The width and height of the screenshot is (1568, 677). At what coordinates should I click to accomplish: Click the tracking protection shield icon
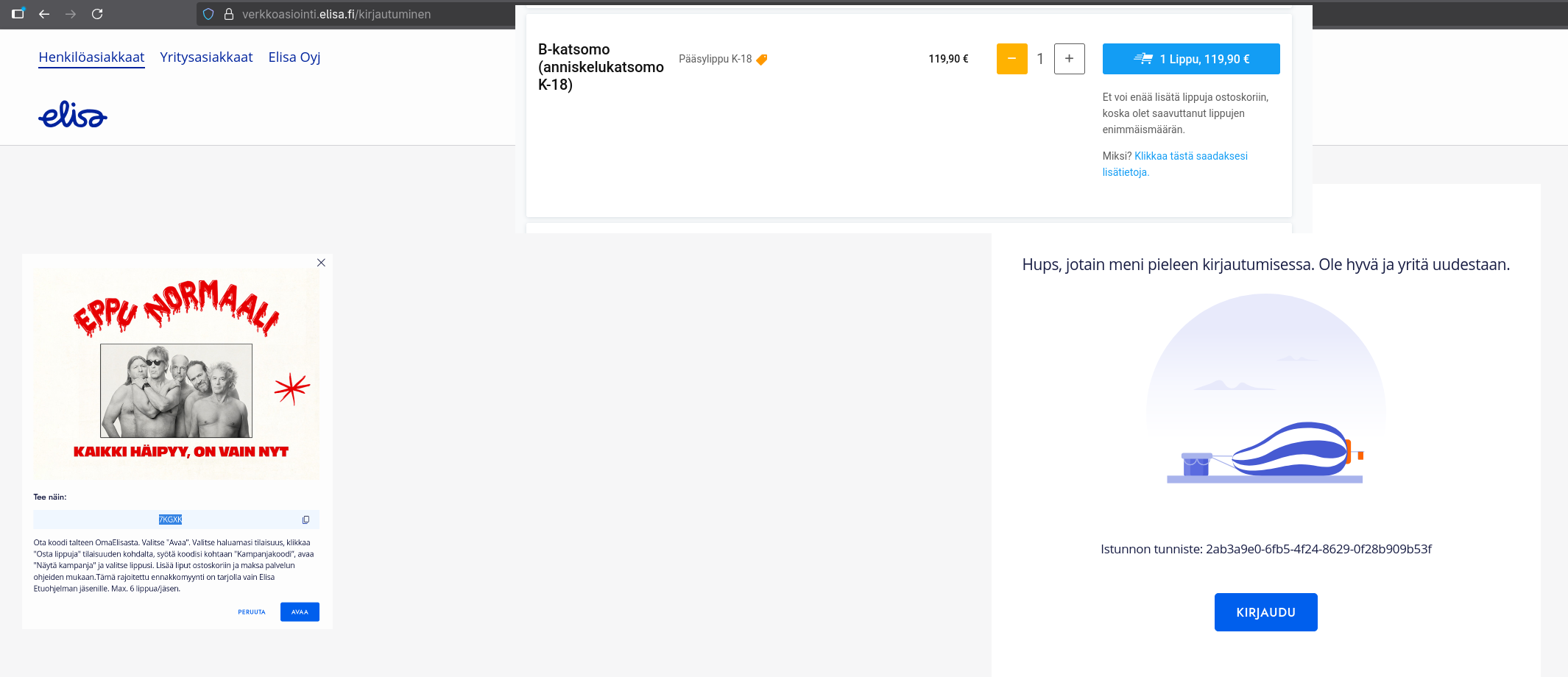(208, 14)
